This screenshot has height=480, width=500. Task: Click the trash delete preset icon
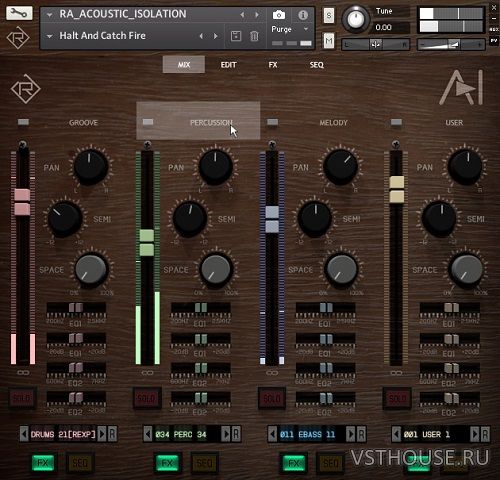(254, 36)
